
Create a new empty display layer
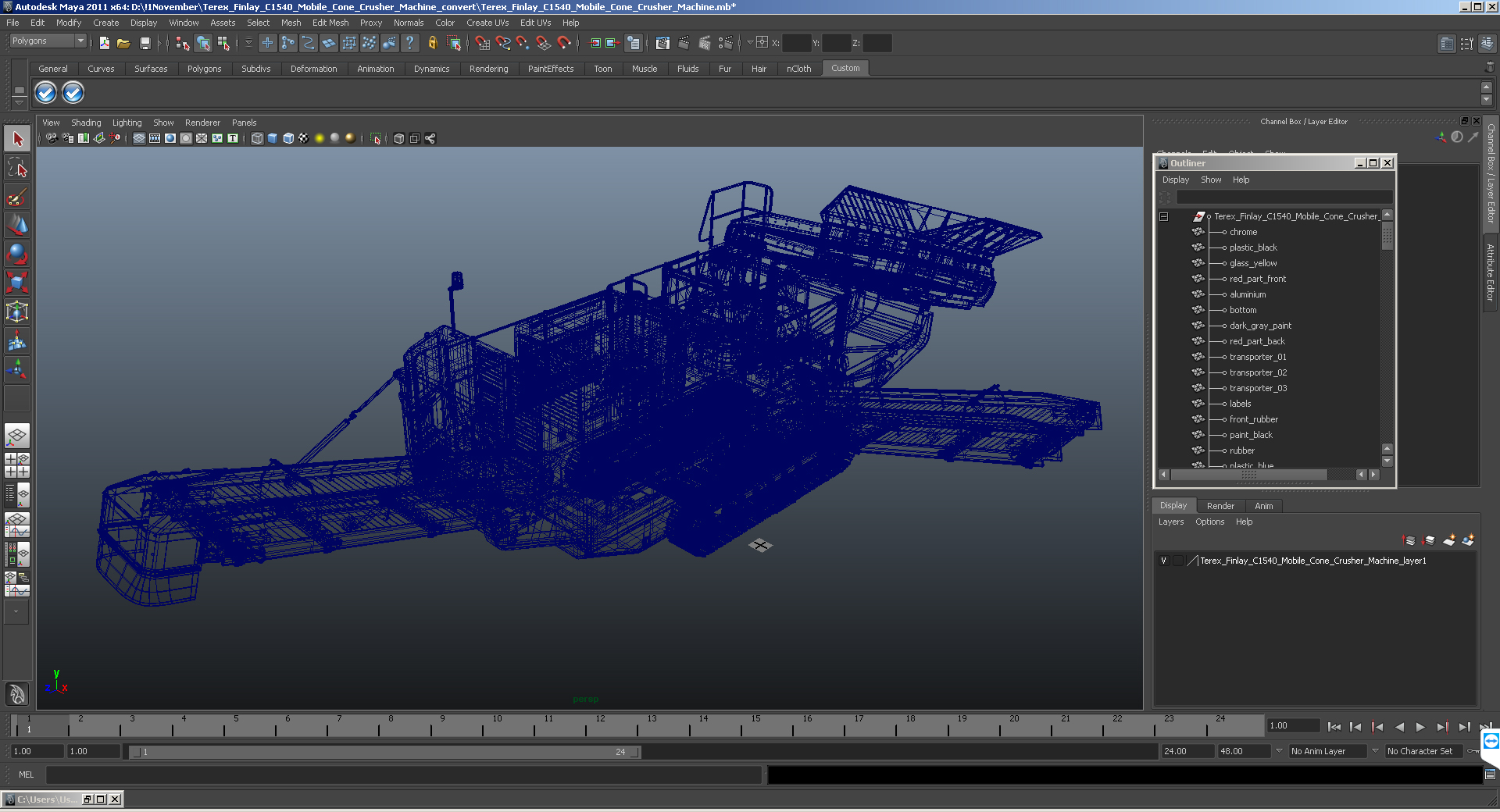pyautogui.click(x=1449, y=540)
